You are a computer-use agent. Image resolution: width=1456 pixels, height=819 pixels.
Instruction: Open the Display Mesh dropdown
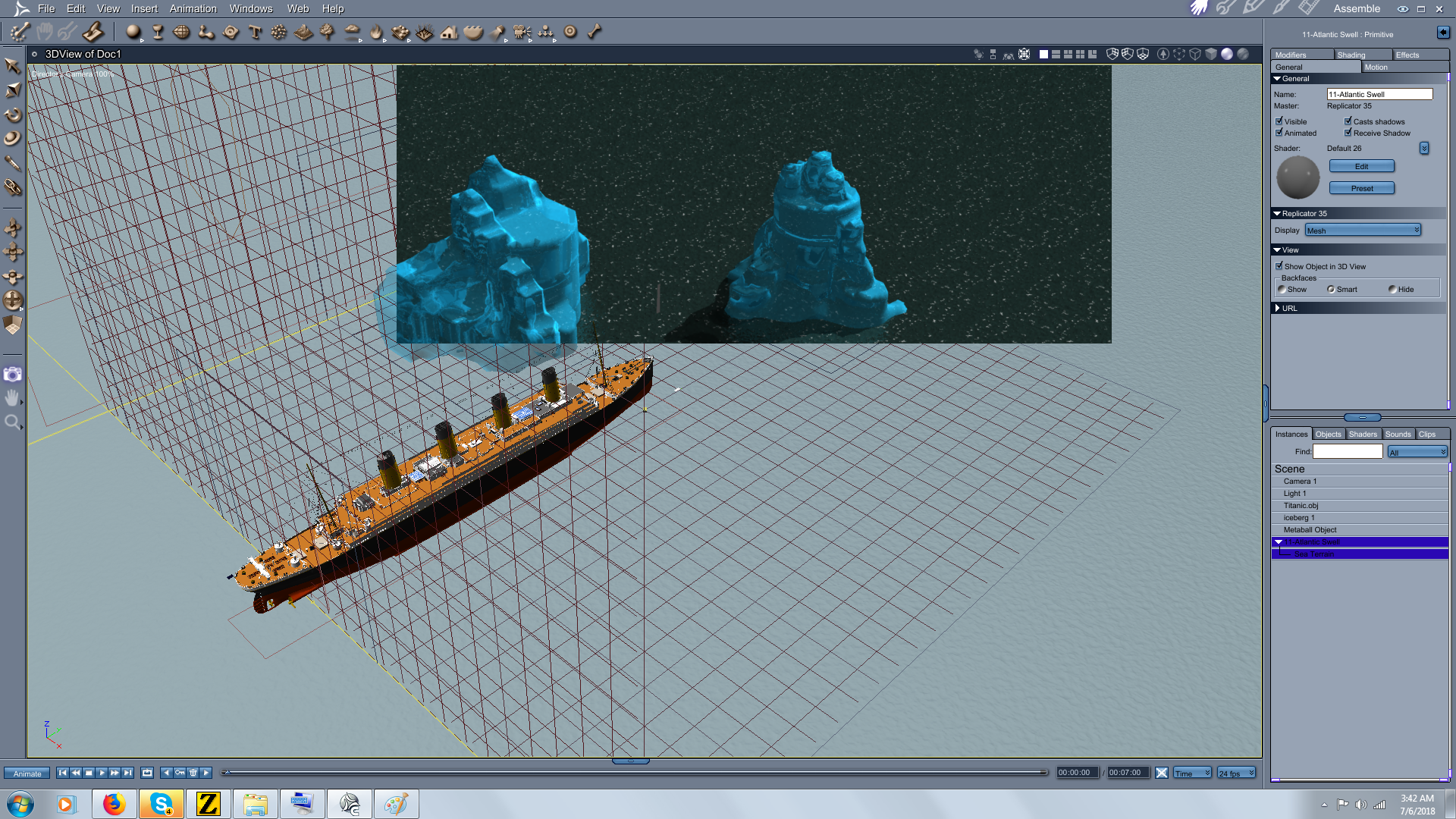[x=1363, y=231]
